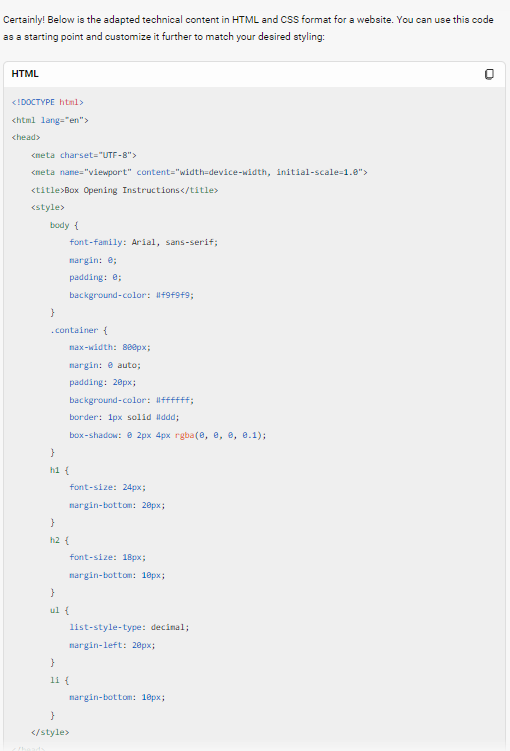Click the meta charset="UTF-8" line

(84, 155)
